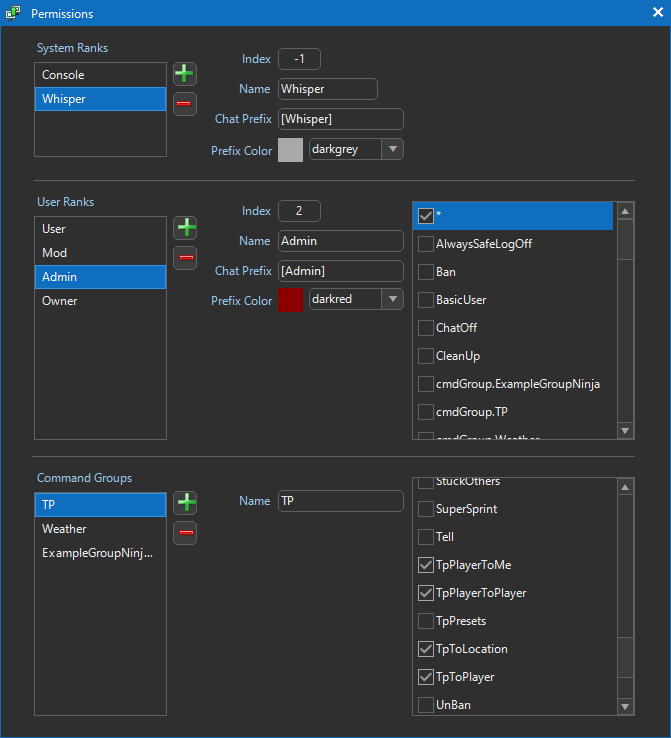
Task: Click red minus to remove System Rank
Action: click(185, 103)
